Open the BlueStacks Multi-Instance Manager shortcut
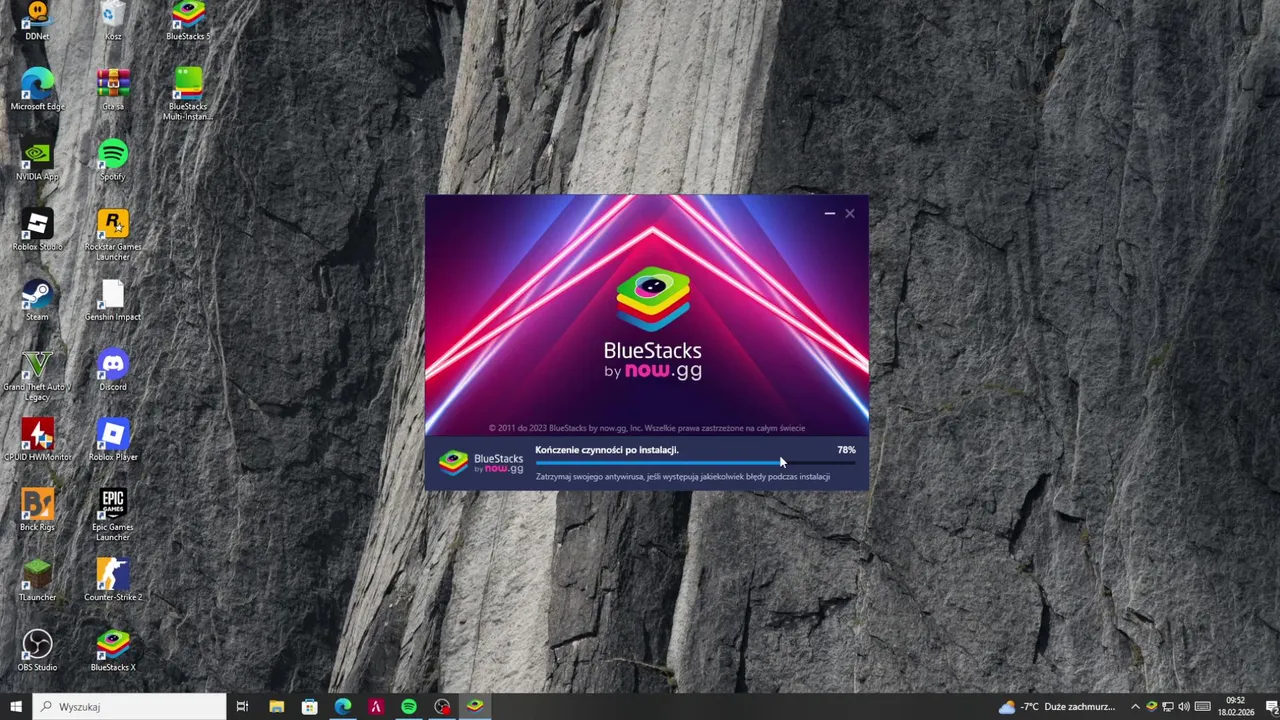The height and width of the screenshot is (720, 1280). pos(188,94)
